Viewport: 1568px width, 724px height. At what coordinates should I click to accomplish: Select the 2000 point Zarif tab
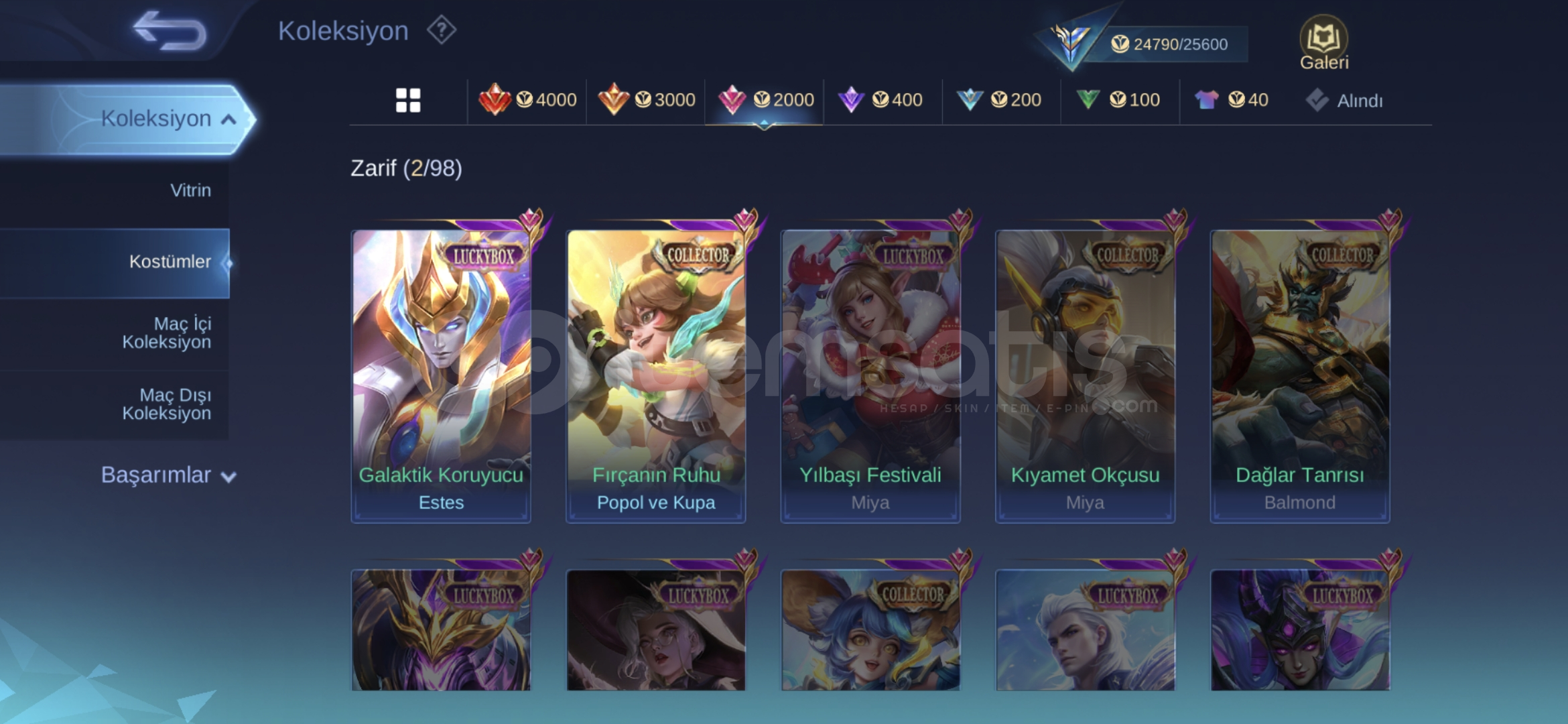pos(765,100)
